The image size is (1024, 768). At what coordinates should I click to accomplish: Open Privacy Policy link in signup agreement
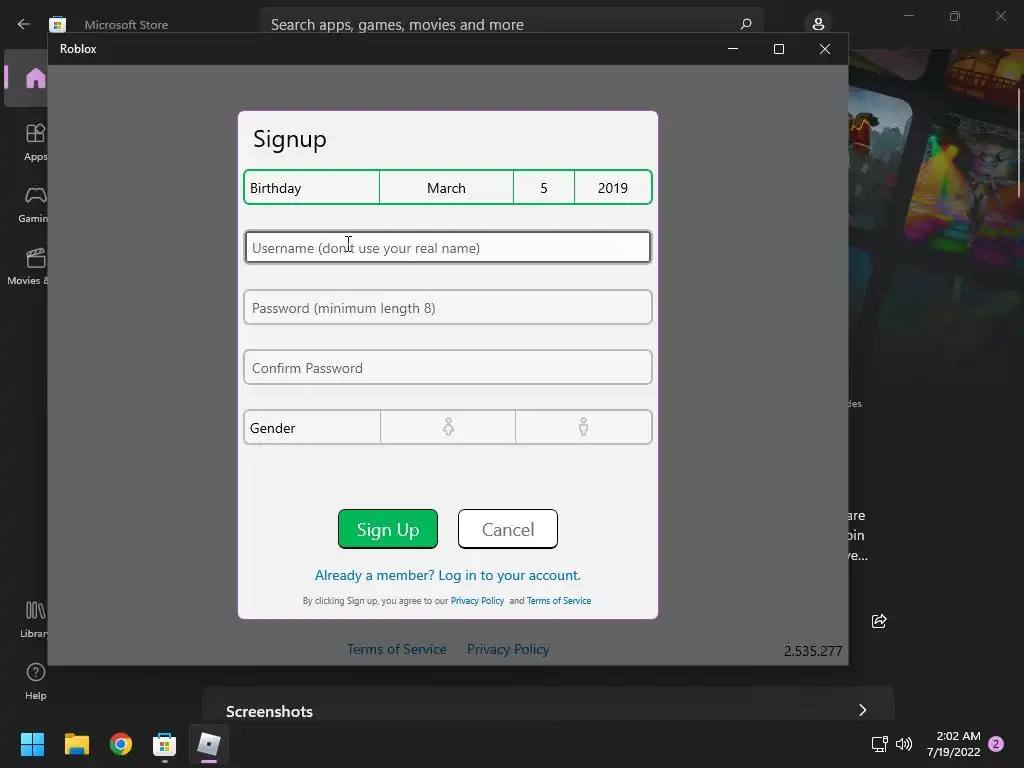477,601
